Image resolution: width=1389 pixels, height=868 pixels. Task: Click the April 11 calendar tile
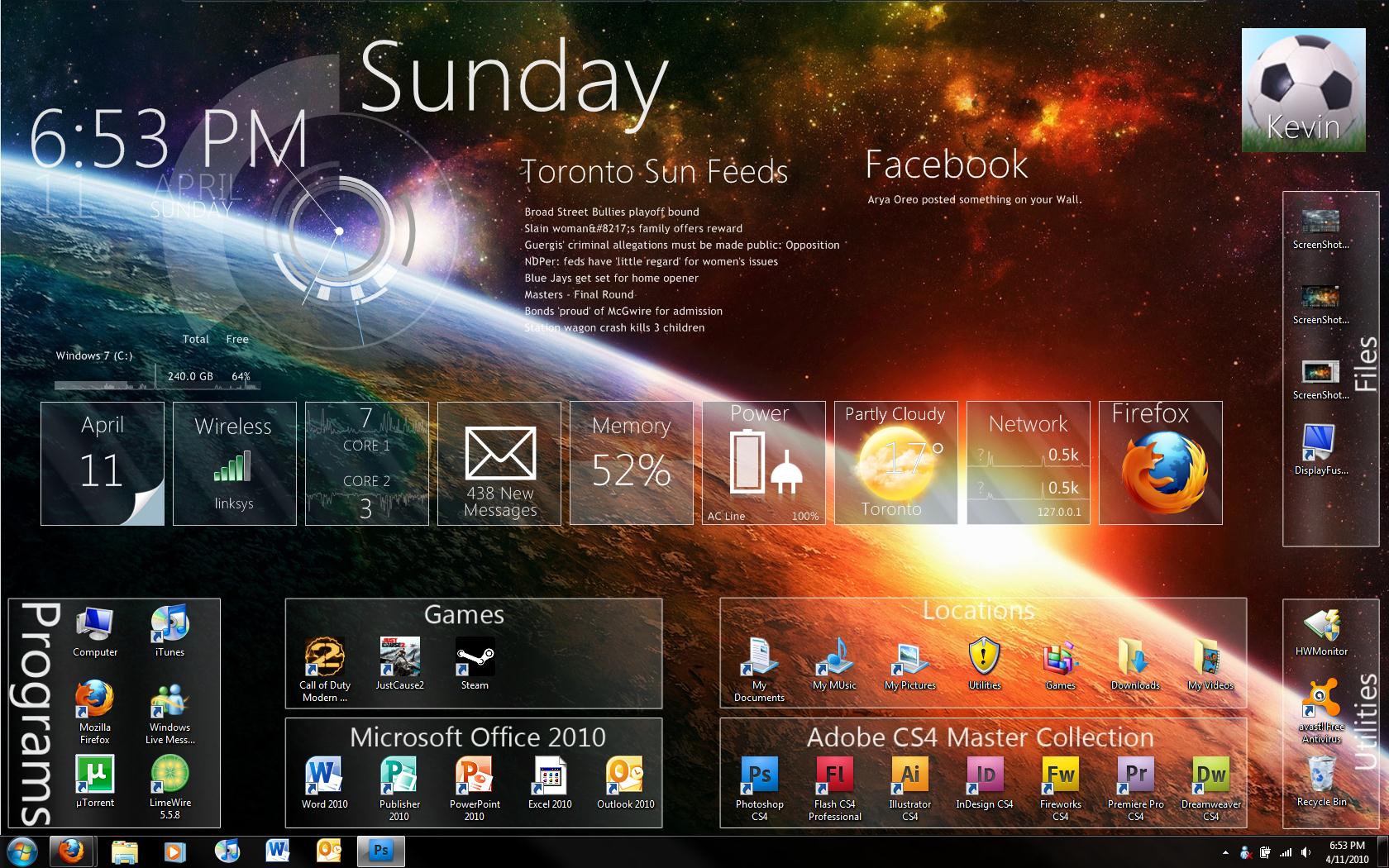(103, 463)
